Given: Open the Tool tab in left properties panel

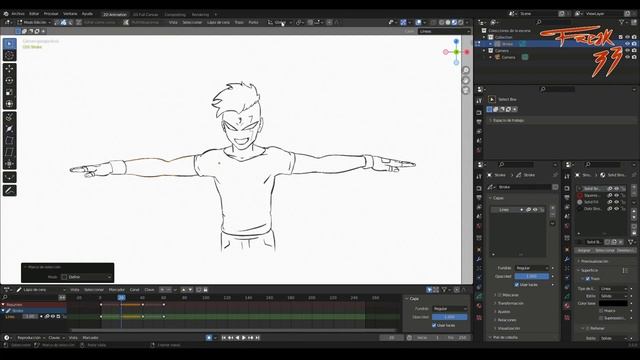Looking at the screenshot, I should click(x=479, y=176).
